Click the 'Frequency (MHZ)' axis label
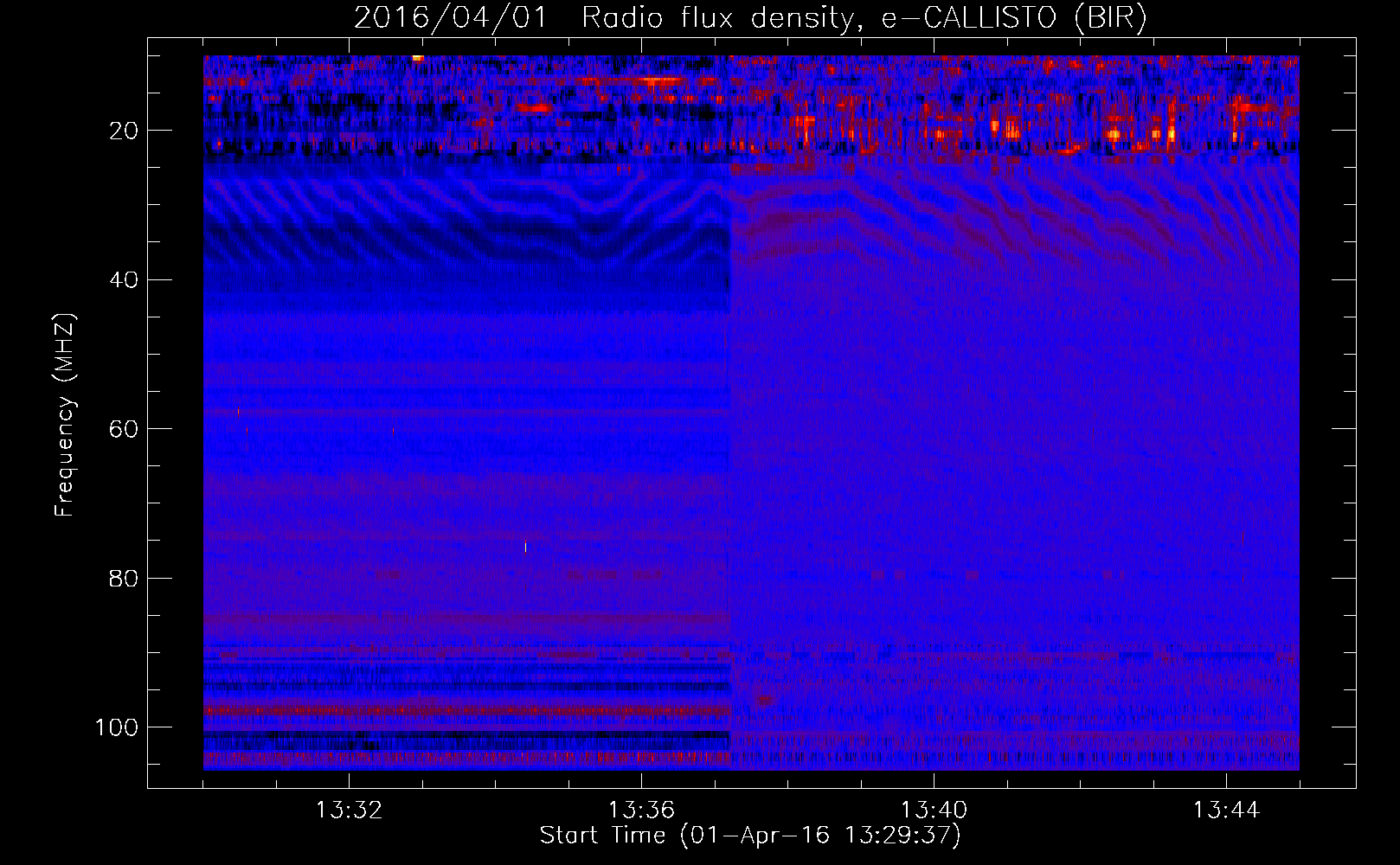The image size is (1400, 865). (x=65, y=414)
